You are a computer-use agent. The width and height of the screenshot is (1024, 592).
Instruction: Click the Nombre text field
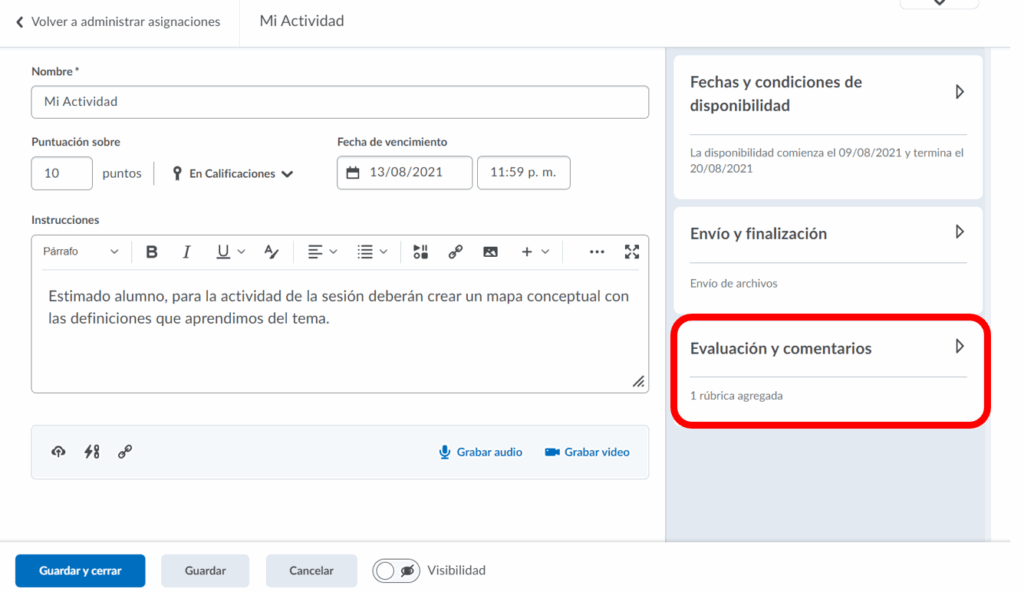339,102
